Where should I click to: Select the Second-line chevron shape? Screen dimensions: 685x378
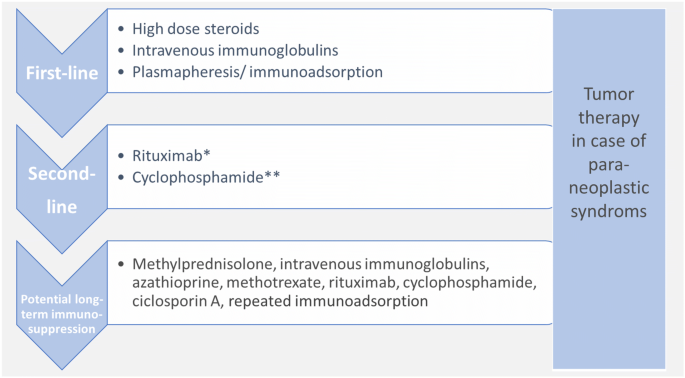[x=62, y=189]
